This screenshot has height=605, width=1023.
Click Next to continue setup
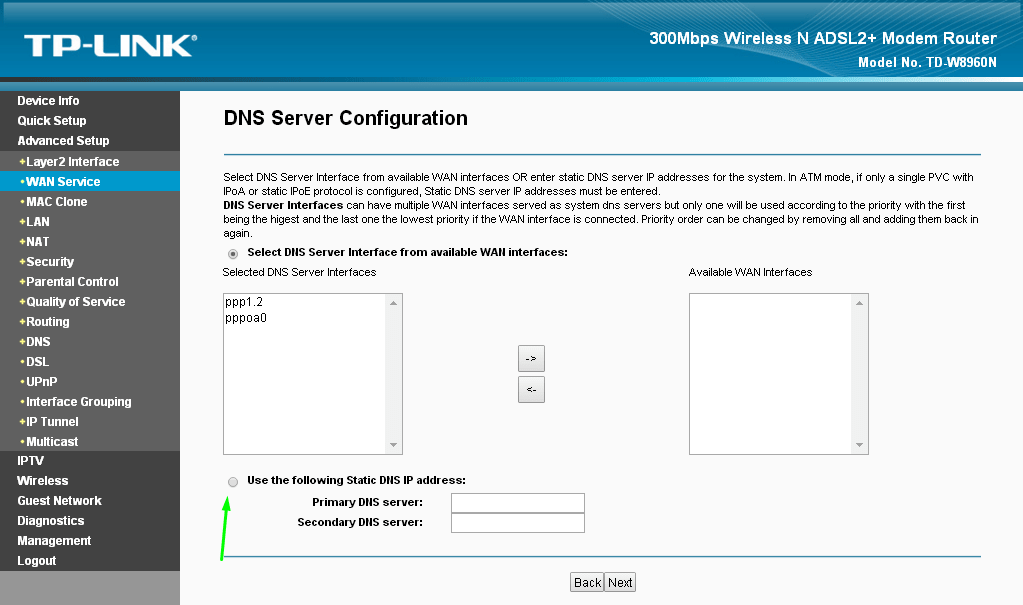click(x=620, y=583)
